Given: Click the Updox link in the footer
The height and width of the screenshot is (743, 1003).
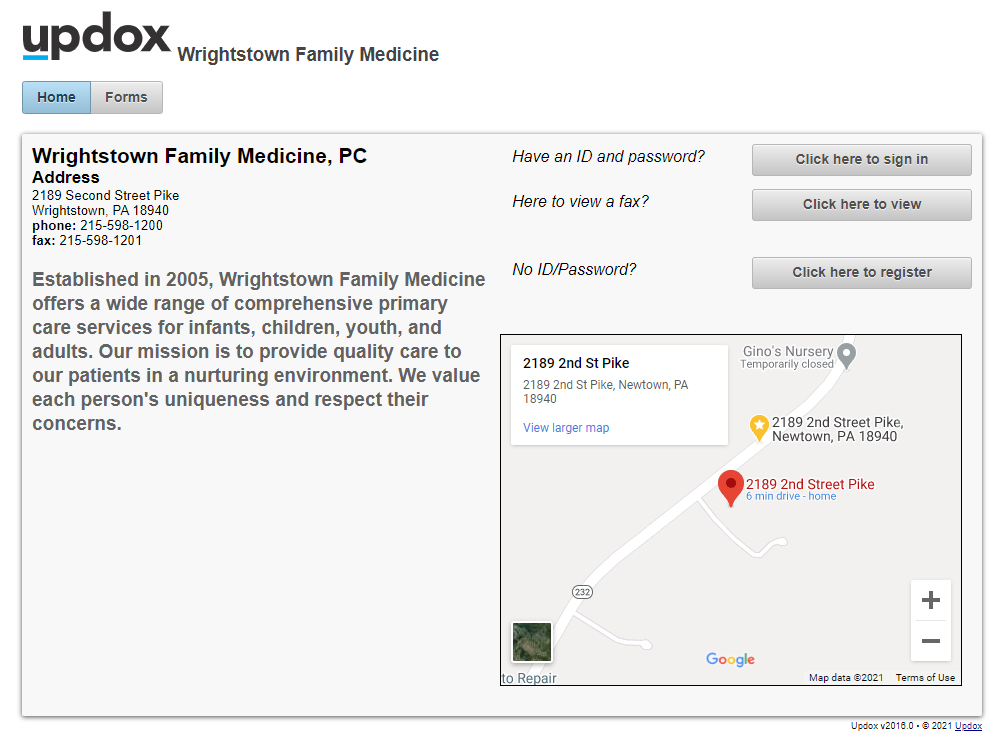Looking at the screenshot, I should click(967, 726).
